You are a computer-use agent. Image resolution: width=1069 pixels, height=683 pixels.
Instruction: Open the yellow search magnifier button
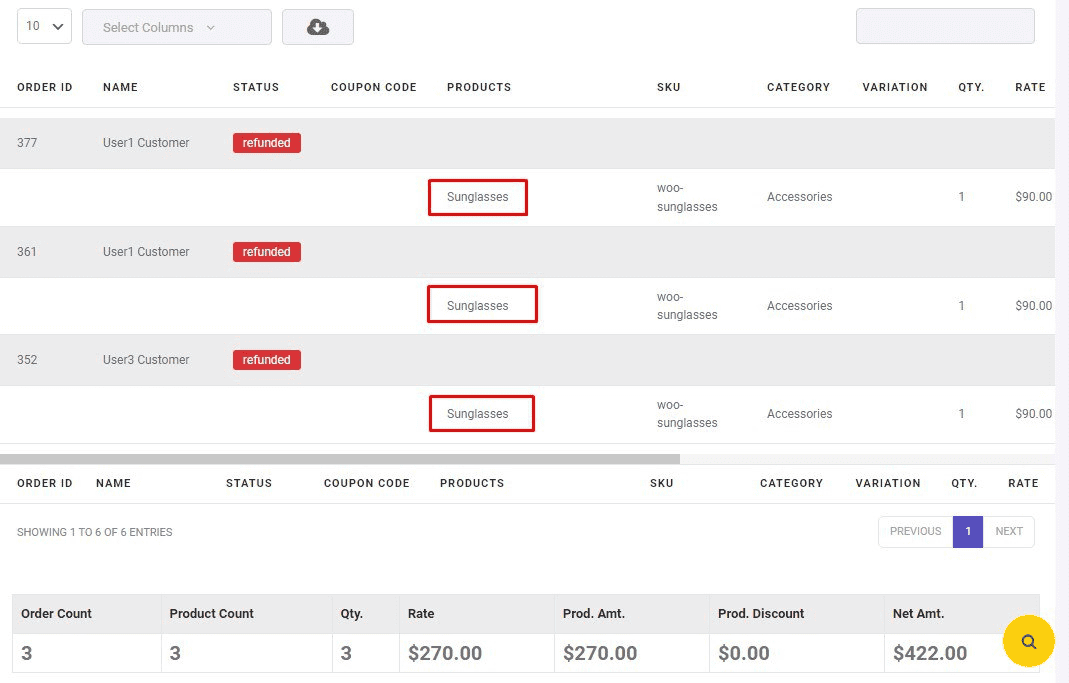(x=1029, y=641)
